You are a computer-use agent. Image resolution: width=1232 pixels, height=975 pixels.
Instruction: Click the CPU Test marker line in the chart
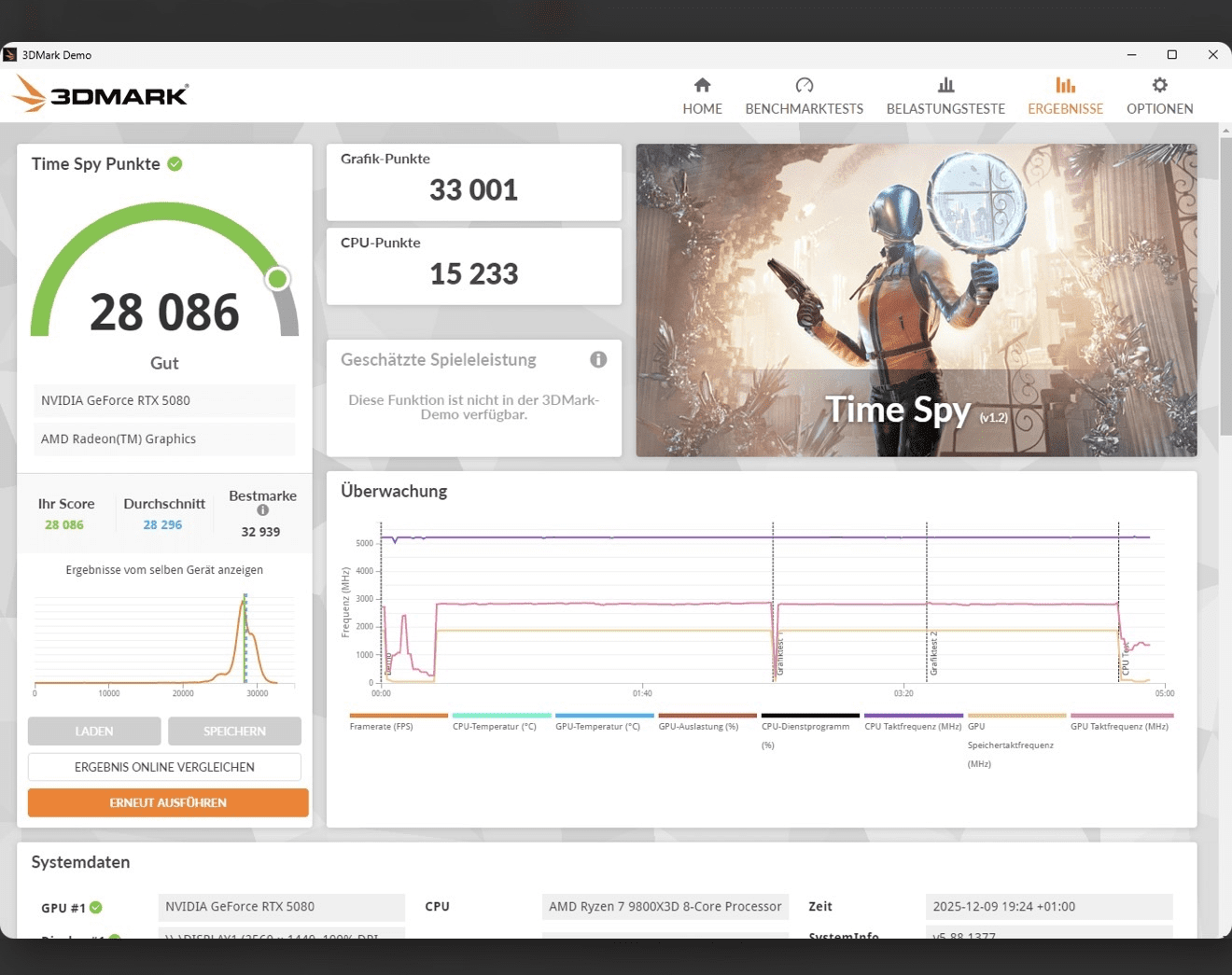click(1118, 602)
